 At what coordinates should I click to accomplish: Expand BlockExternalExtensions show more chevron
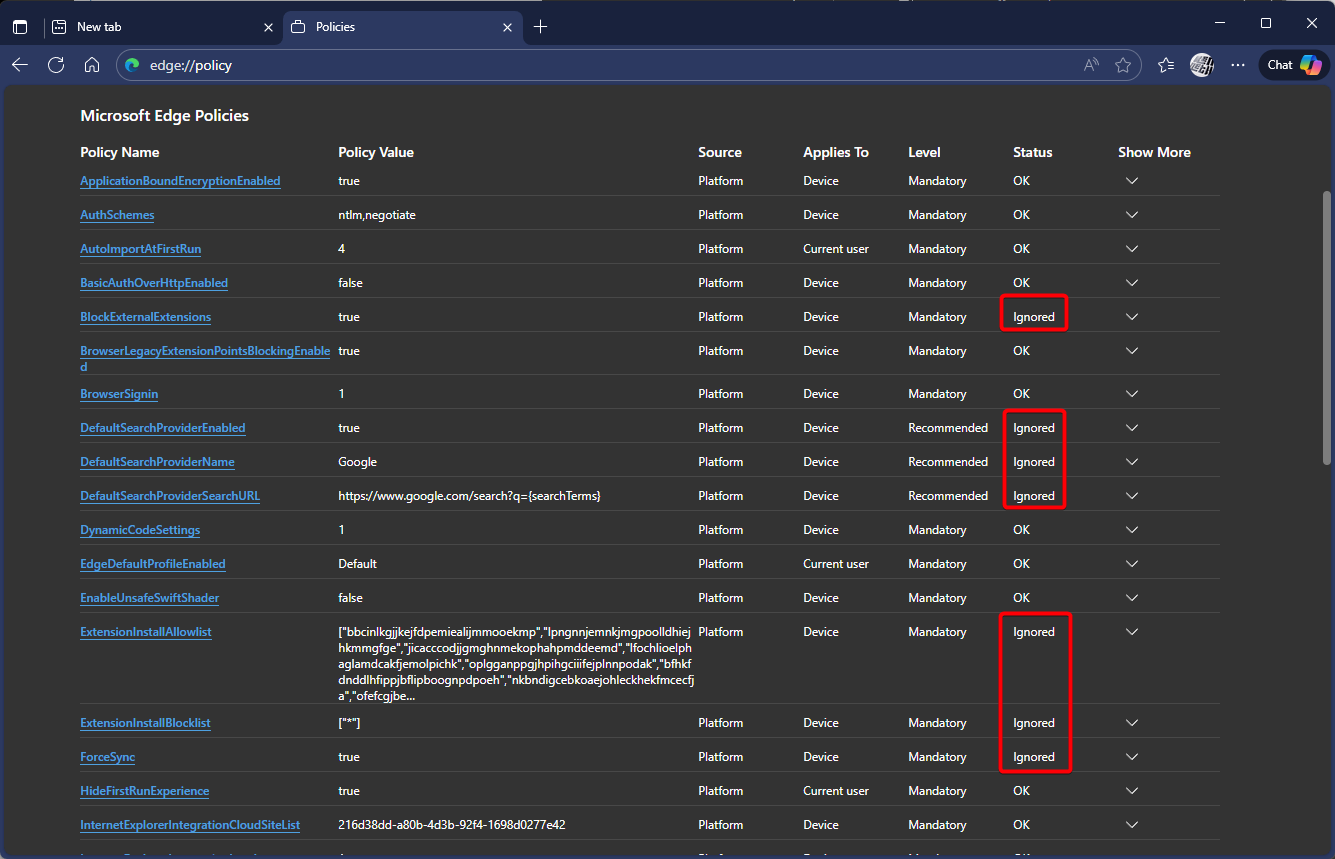1132,317
